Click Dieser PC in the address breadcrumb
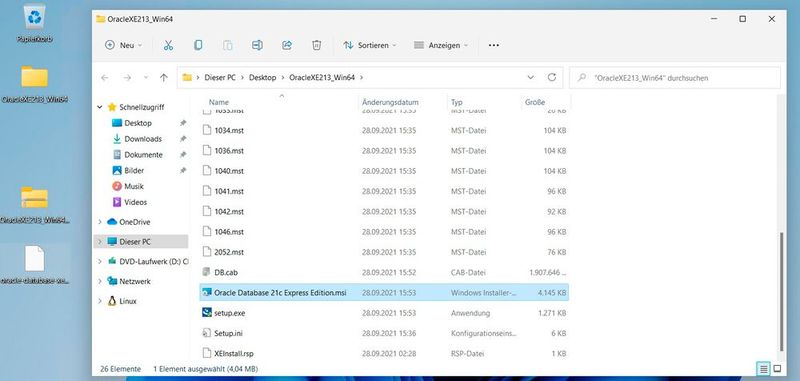Screen dimensions: 800x381 (x=220, y=78)
